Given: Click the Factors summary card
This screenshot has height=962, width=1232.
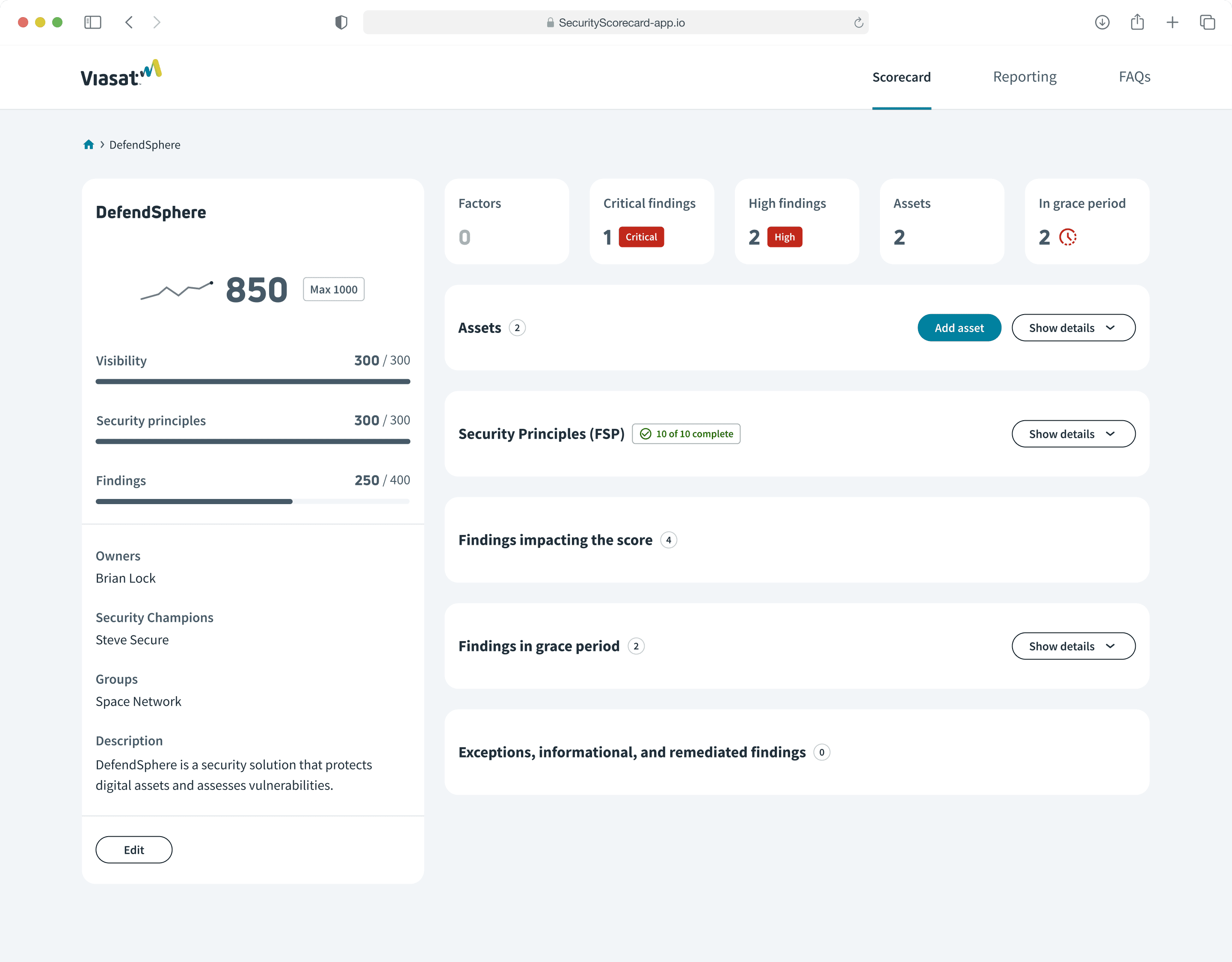Looking at the screenshot, I should click(506, 221).
